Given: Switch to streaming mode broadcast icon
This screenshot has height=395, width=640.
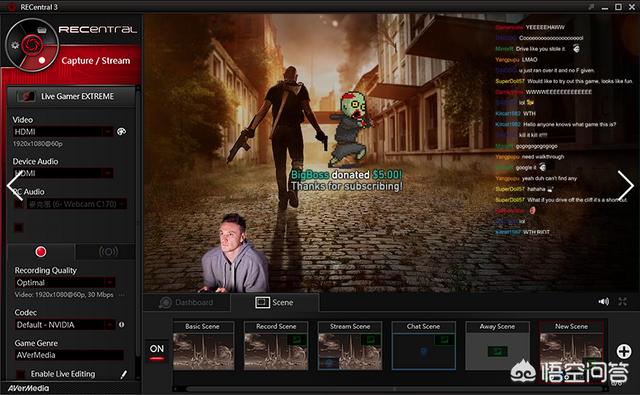Looking at the screenshot, I should (x=108, y=251).
